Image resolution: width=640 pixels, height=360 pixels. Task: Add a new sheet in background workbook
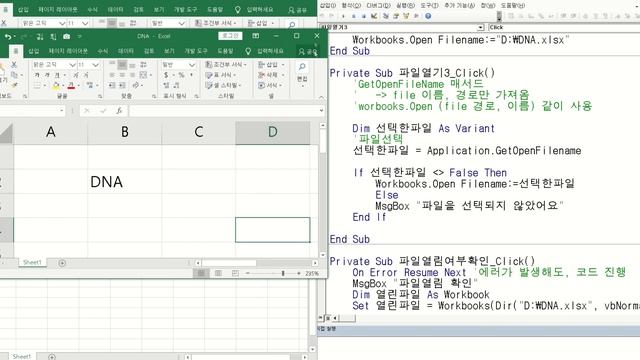(x=52, y=357)
